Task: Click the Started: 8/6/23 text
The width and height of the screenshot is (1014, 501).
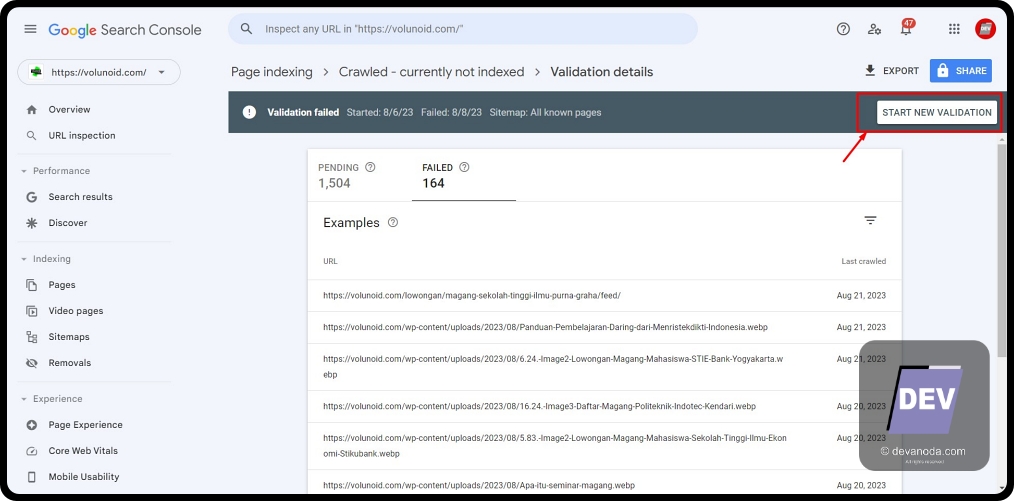Action: 379,112
